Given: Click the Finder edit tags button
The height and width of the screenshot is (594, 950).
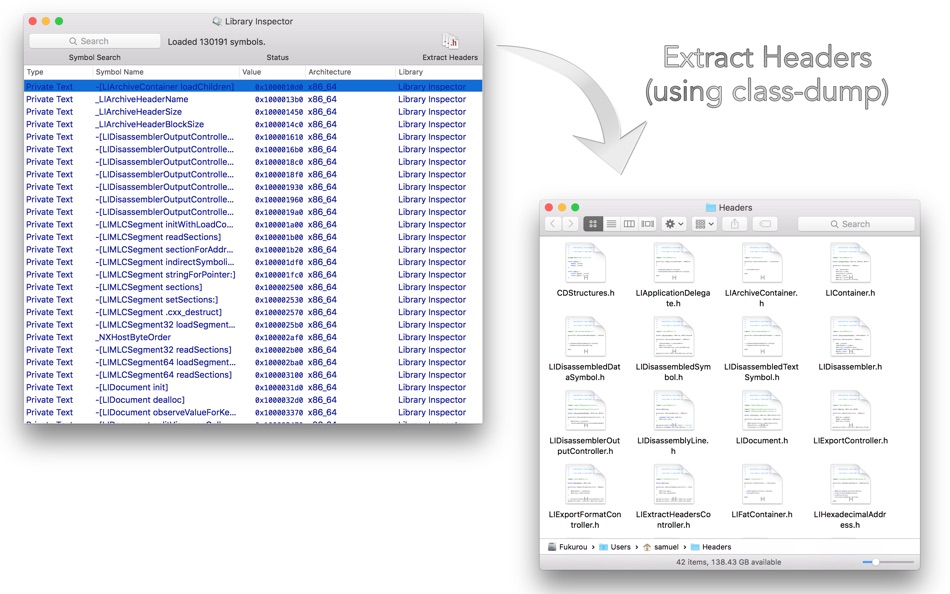Looking at the screenshot, I should pyautogui.click(x=765, y=224).
